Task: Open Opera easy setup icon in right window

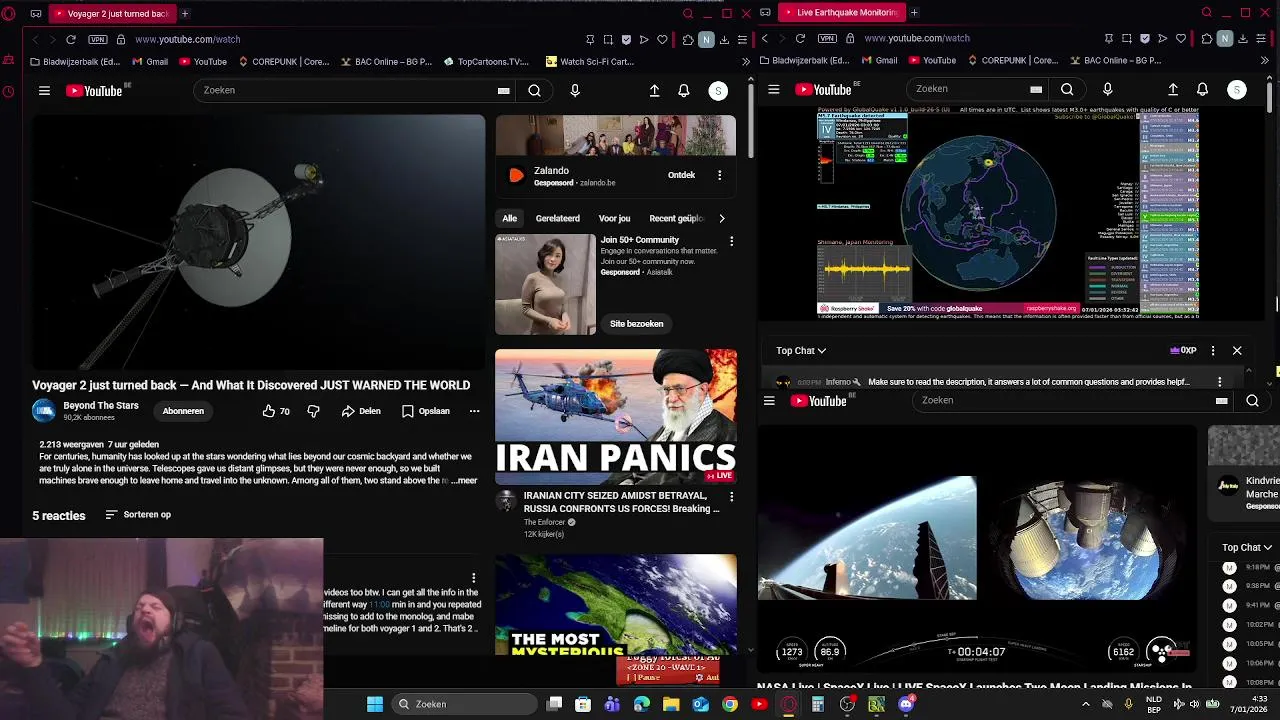Action: tap(1261, 38)
